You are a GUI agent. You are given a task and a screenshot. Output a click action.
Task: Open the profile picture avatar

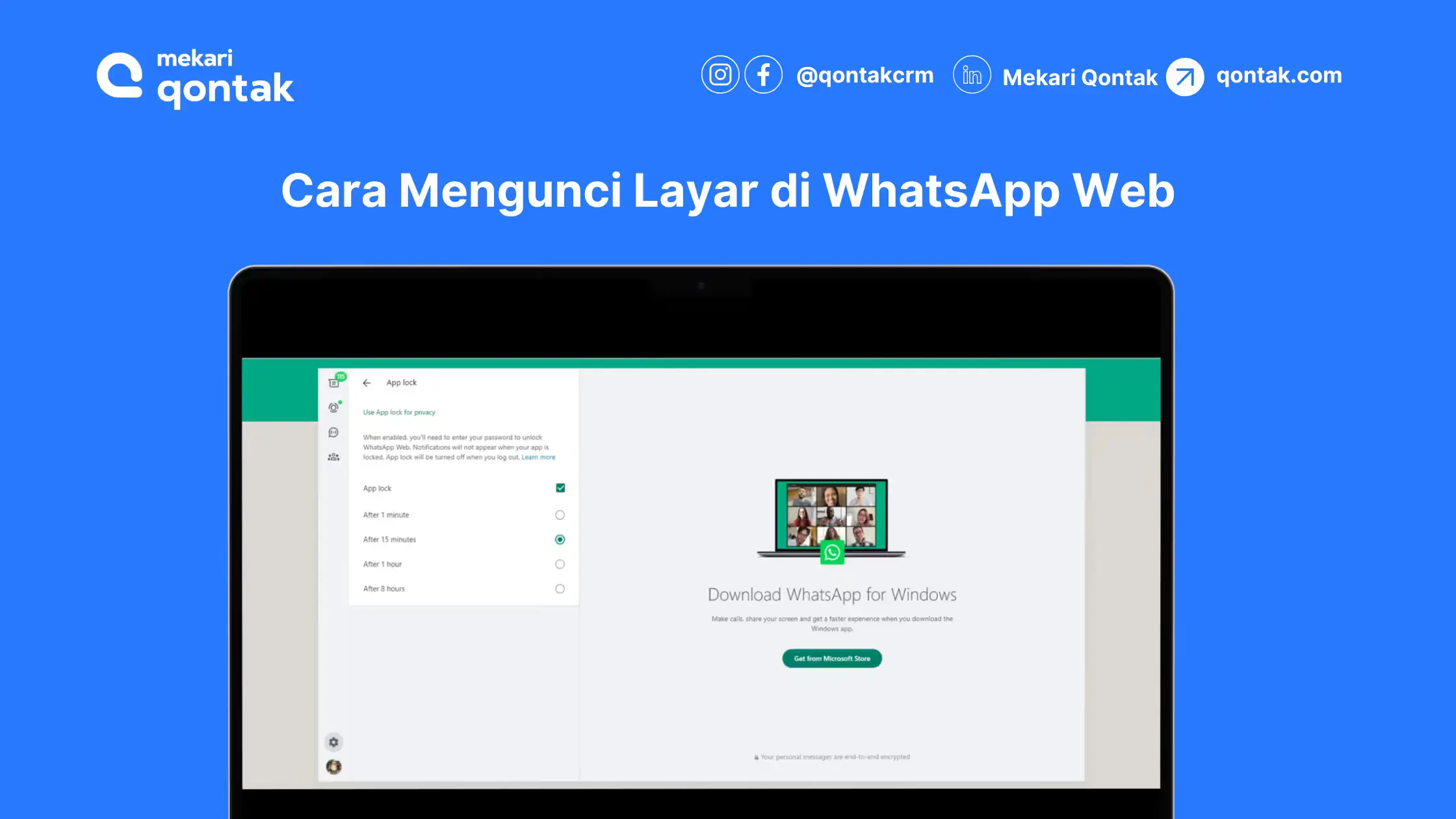click(333, 766)
